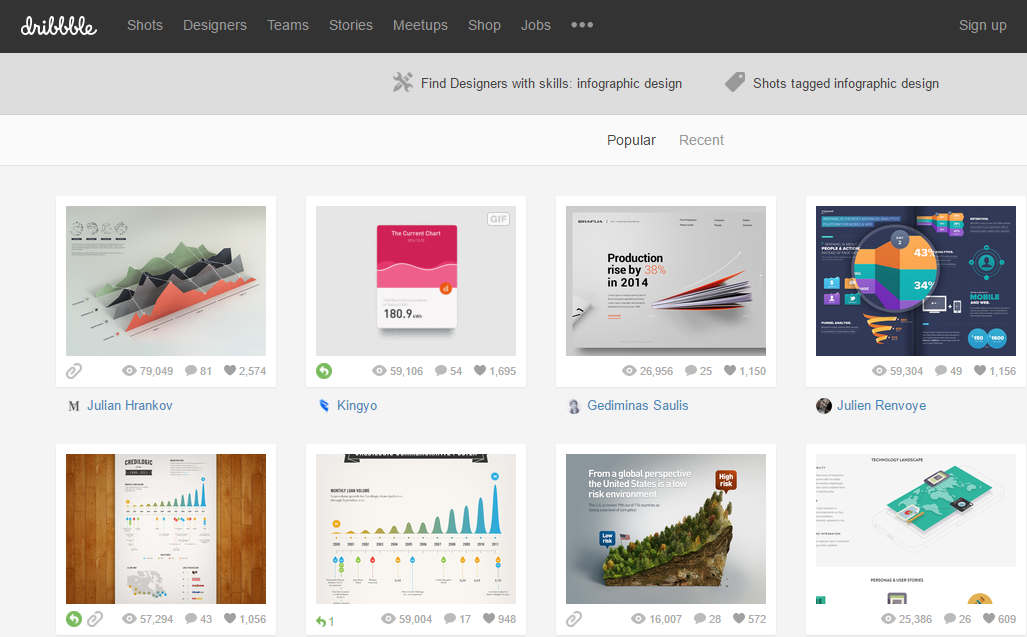
Task: Open global perspective risk environment thumbnail
Action: [665, 529]
